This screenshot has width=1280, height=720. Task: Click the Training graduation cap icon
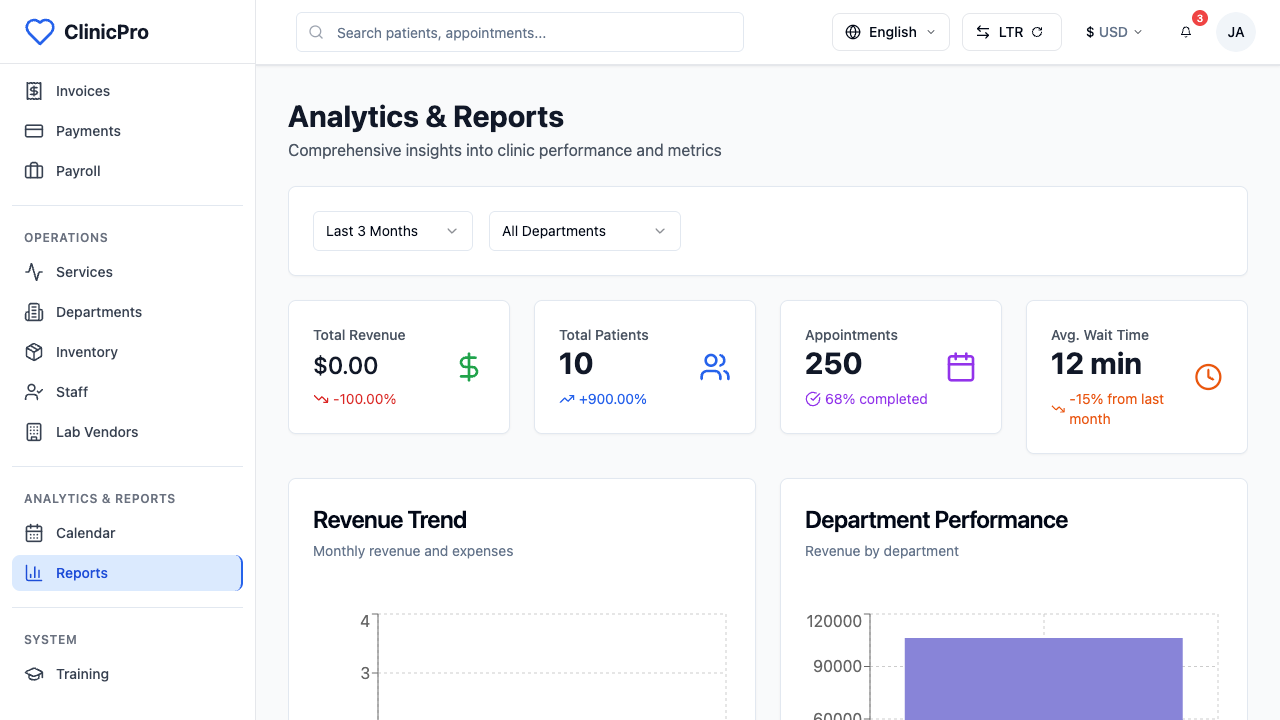click(x=34, y=674)
